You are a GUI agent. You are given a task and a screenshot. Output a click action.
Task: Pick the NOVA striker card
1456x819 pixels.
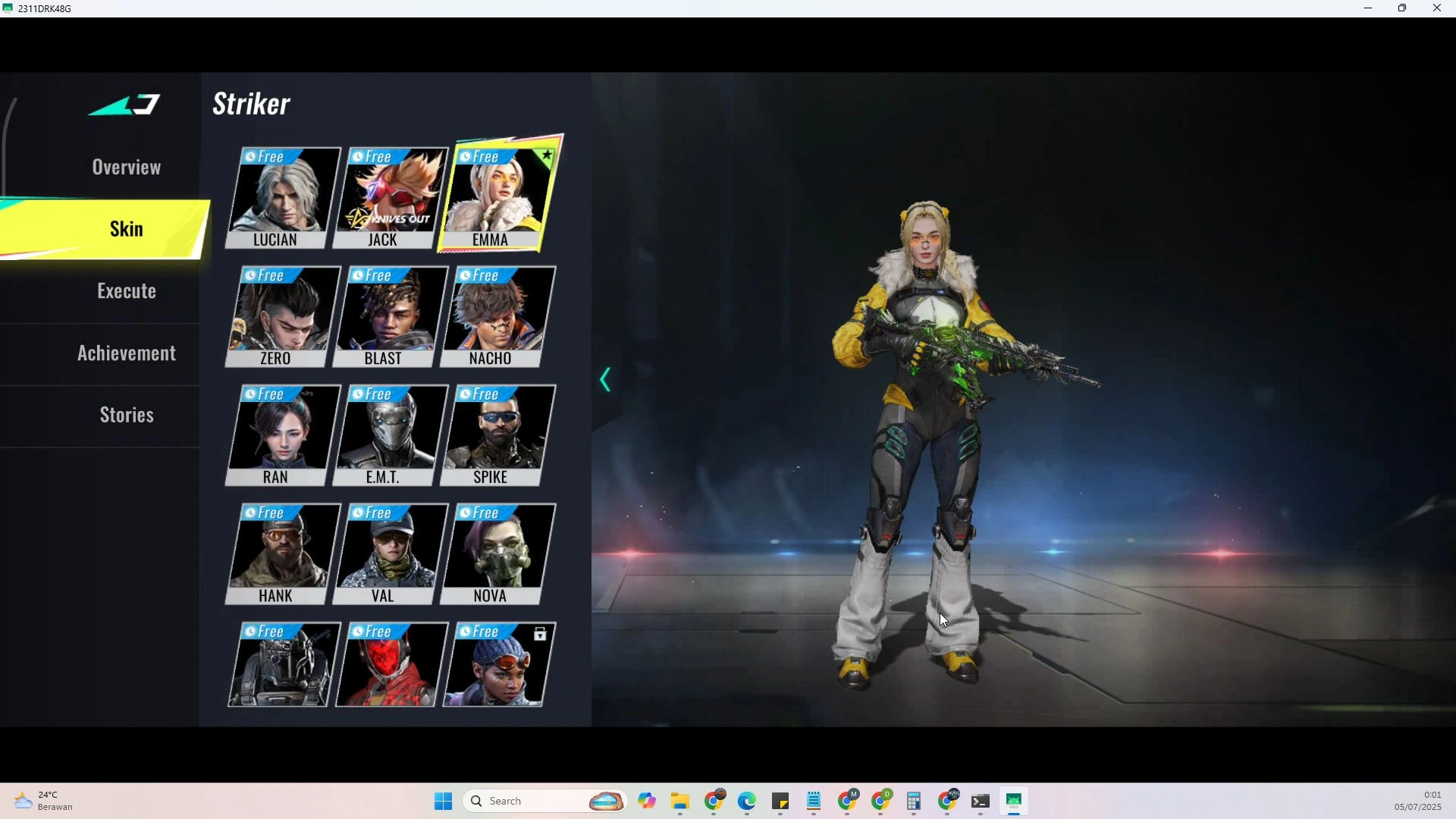coord(497,554)
